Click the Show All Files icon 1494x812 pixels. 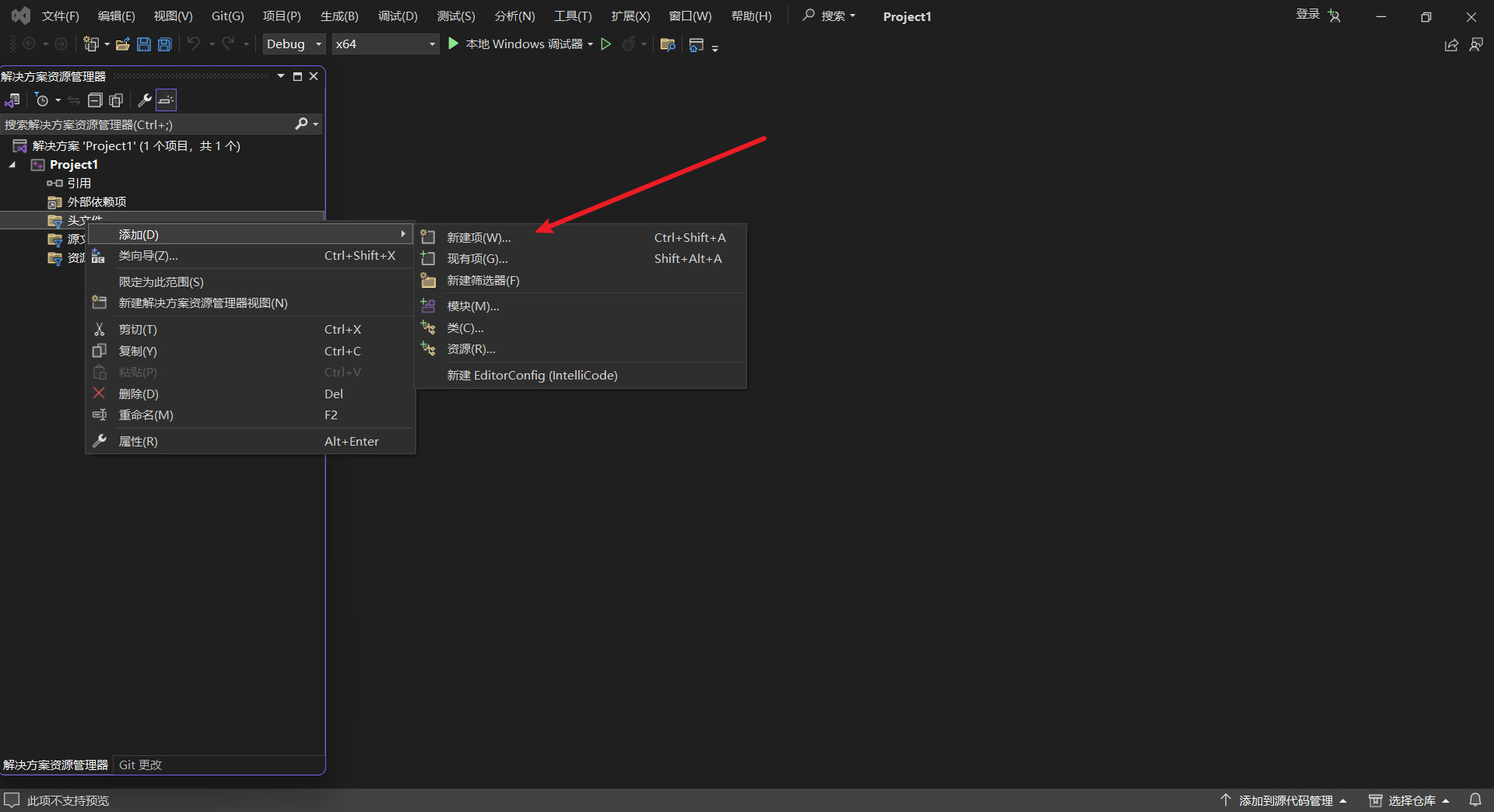click(x=117, y=100)
